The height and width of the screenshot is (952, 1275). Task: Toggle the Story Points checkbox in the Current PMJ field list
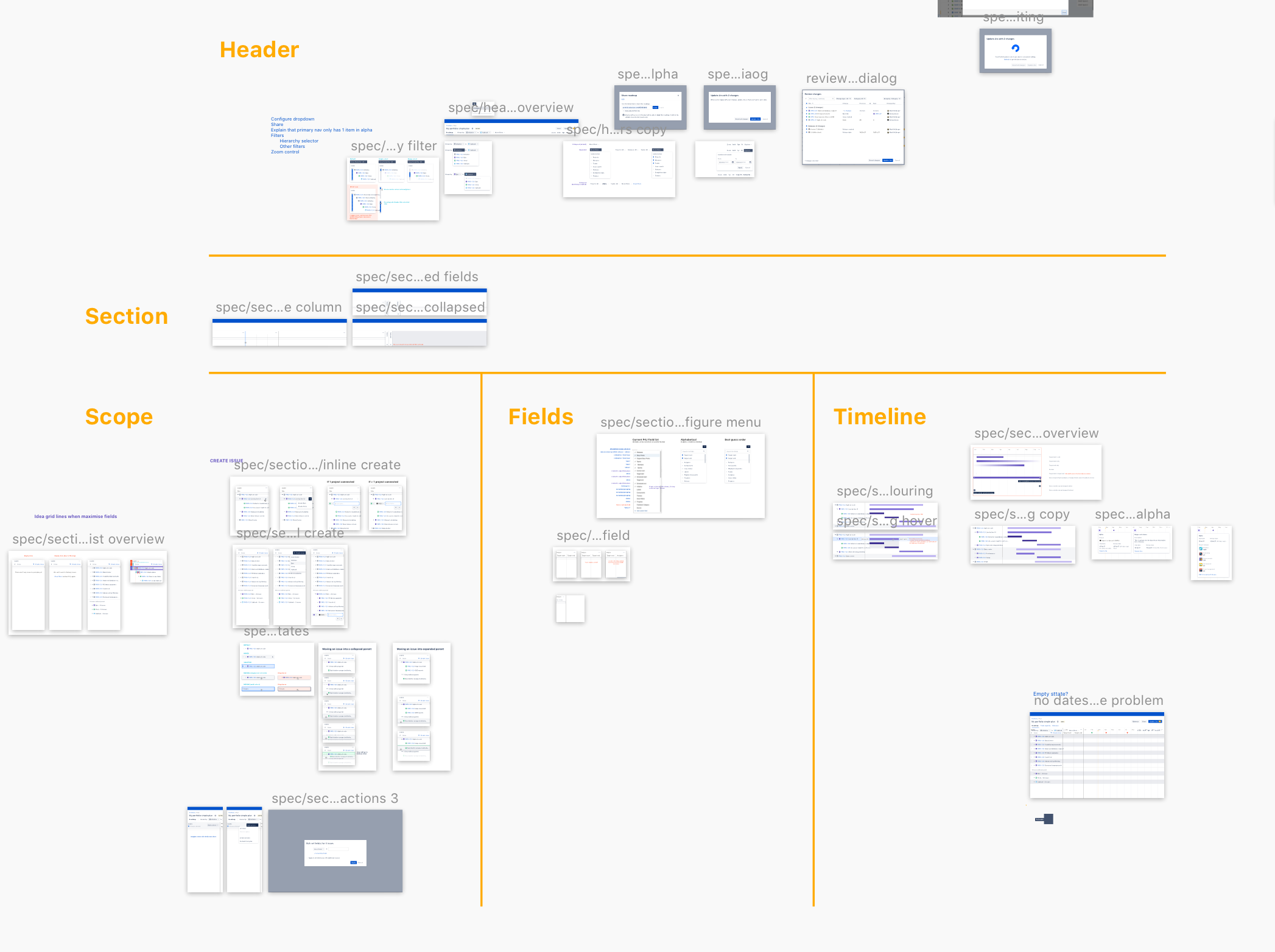tap(635, 455)
